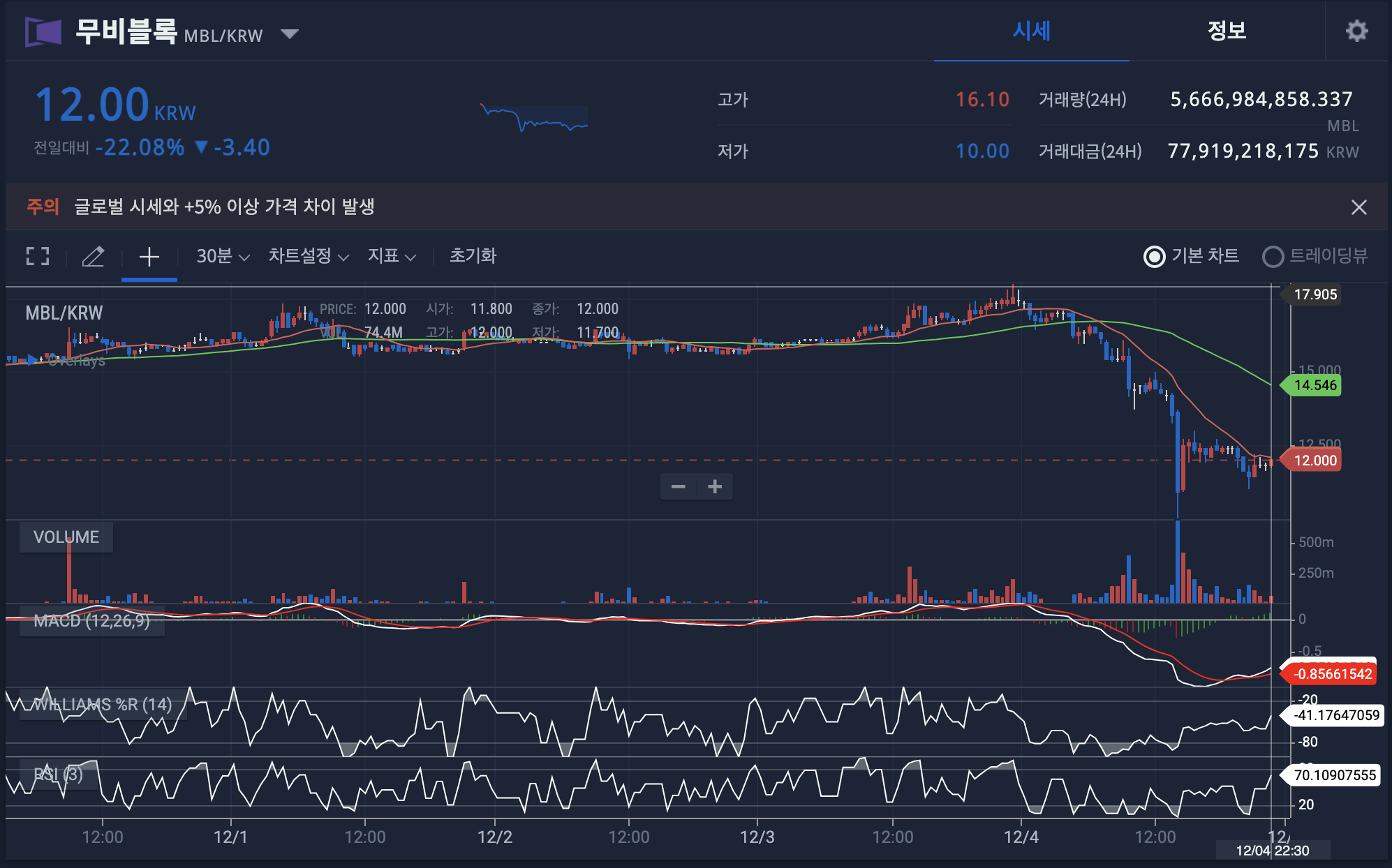This screenshot has height=868, width=1392.
Task: Switch to the 정보 tab
Action: tap(1227, 31)
